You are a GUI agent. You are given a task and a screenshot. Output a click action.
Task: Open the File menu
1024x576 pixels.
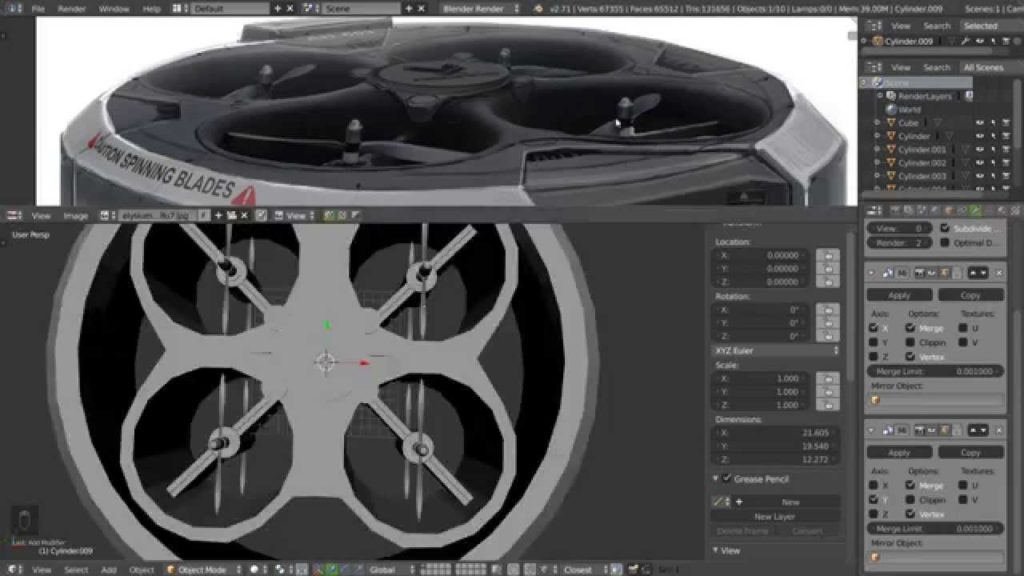[39, 8]
